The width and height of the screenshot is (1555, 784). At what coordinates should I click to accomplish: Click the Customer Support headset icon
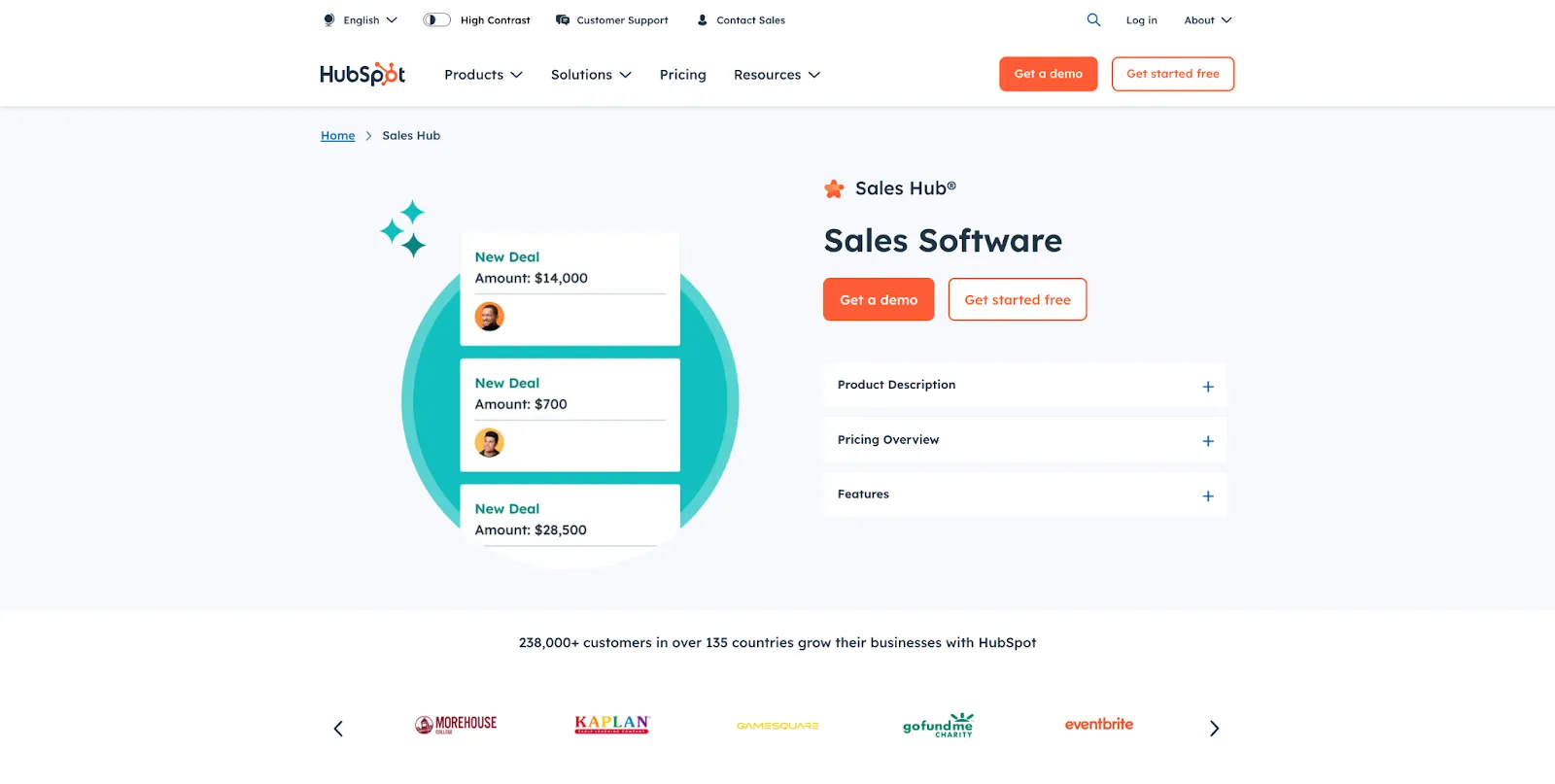pos(562,19)
